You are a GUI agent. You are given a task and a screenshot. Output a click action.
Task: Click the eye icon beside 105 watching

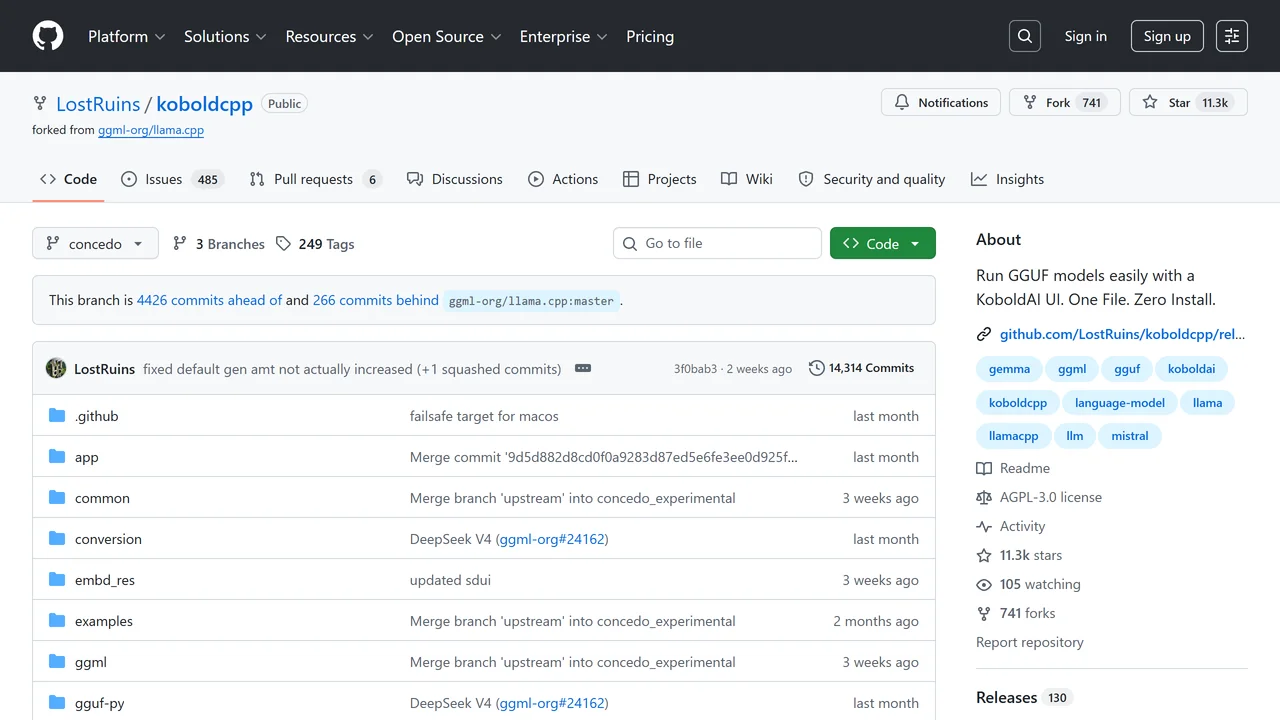pos(984,584)
